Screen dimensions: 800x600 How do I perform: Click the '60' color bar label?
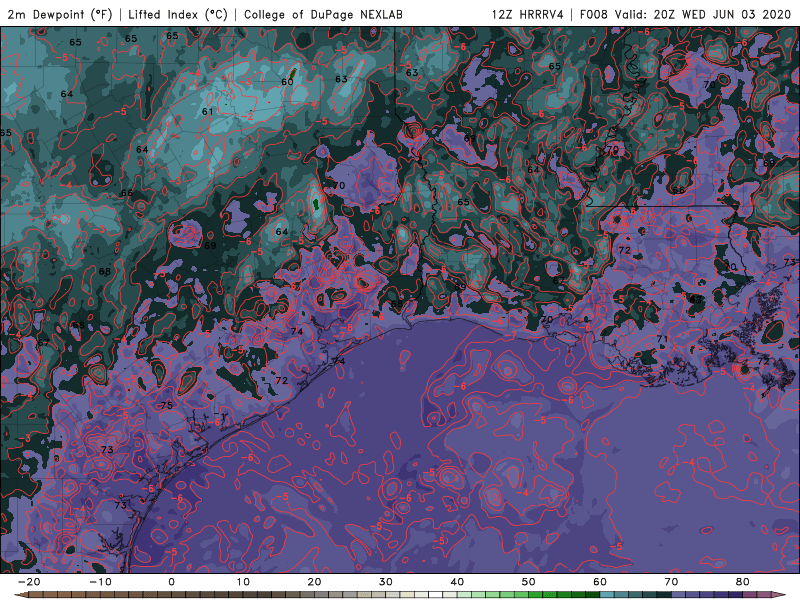point(600,582)
